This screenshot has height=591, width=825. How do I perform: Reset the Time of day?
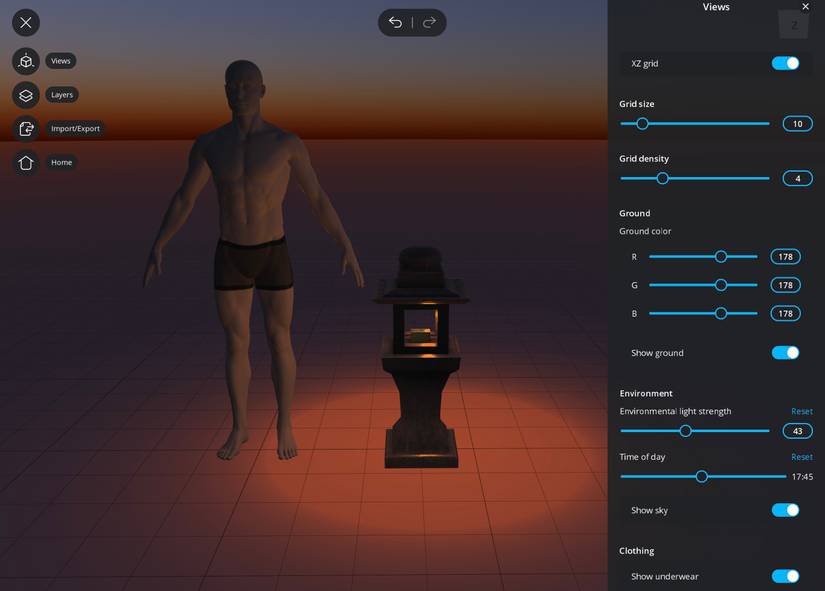802,457
